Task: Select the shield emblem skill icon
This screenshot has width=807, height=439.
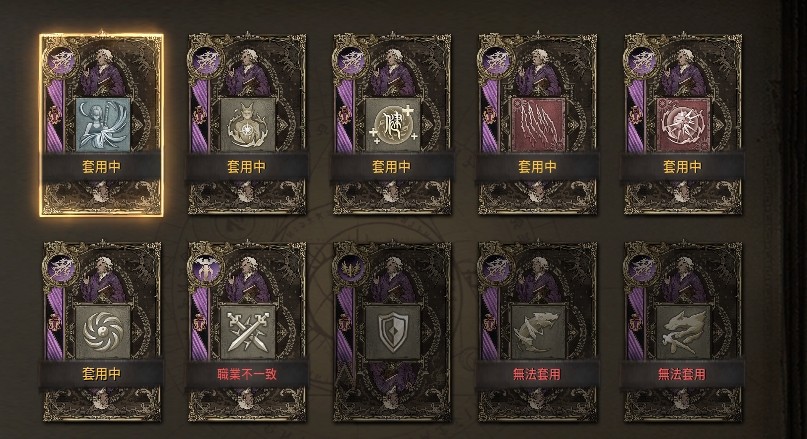Action: point(393,332)
